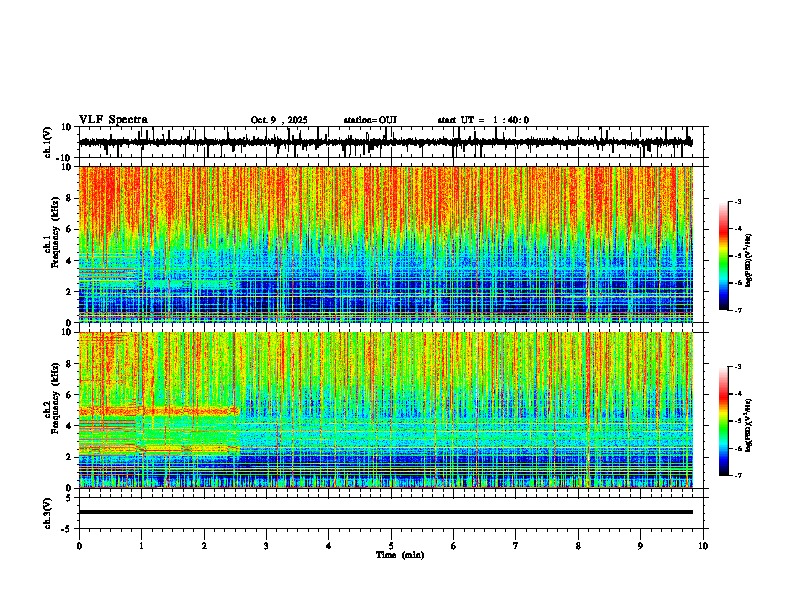Click the ch.1 voltage waveform trace

[385, 142]
